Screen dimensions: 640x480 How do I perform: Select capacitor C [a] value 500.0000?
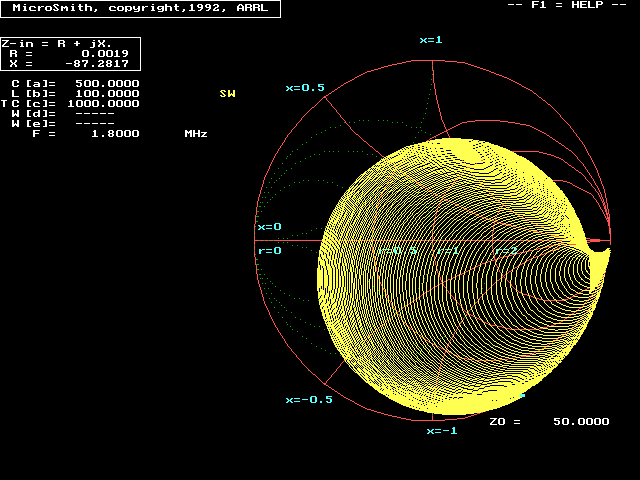click(107, 84)
